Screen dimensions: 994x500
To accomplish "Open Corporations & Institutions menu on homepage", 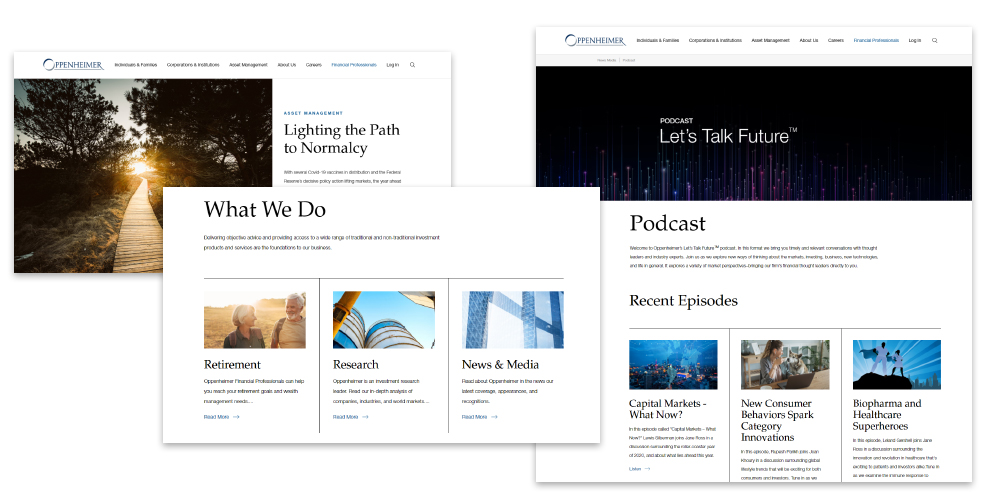I will coord(193,65).
